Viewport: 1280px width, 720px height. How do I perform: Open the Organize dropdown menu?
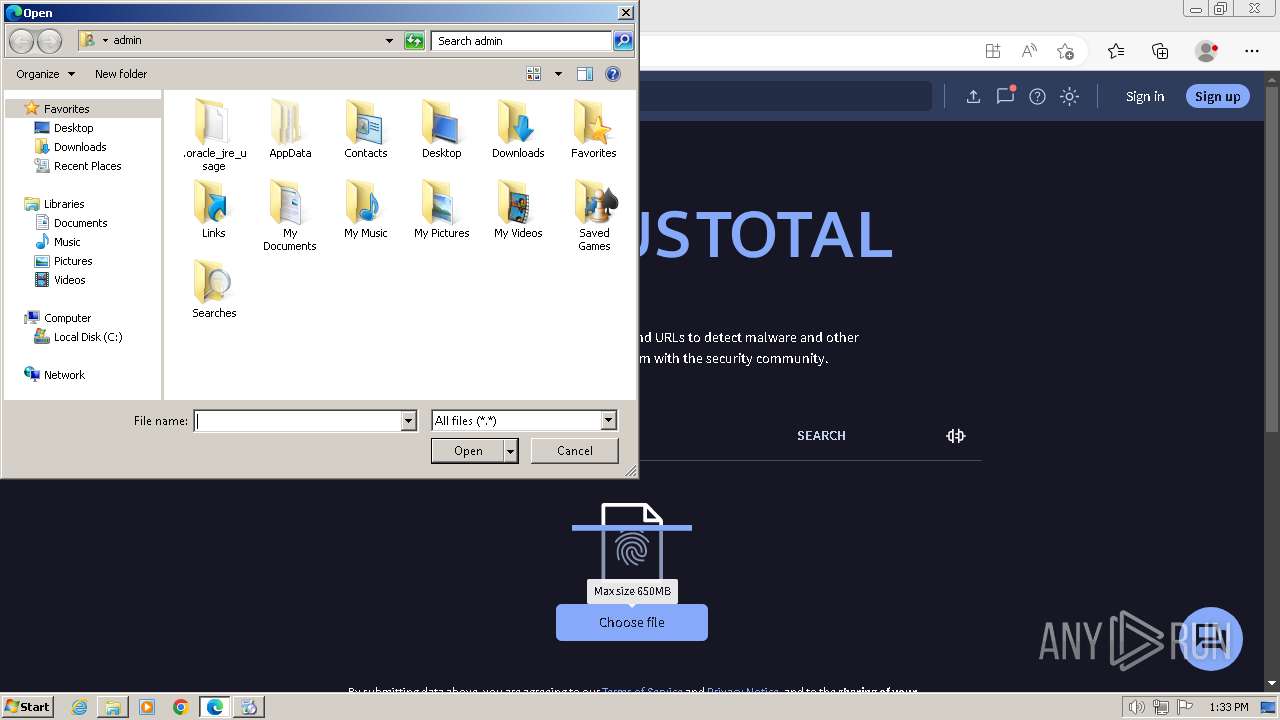[x=45, y=74]
